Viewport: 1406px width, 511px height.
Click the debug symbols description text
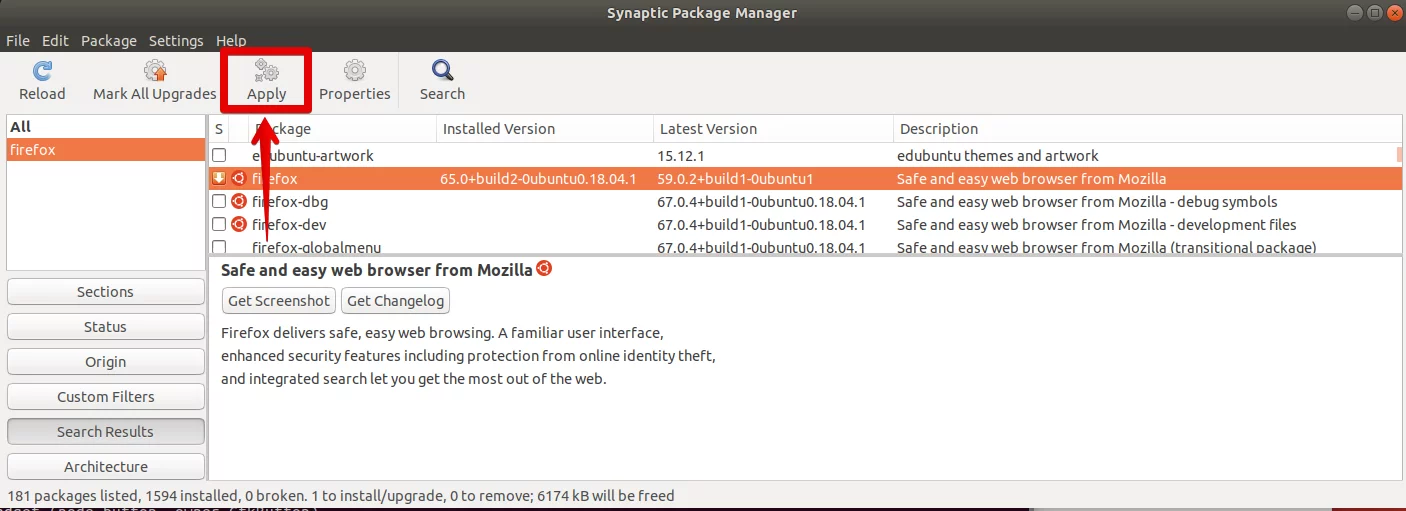1087,202
